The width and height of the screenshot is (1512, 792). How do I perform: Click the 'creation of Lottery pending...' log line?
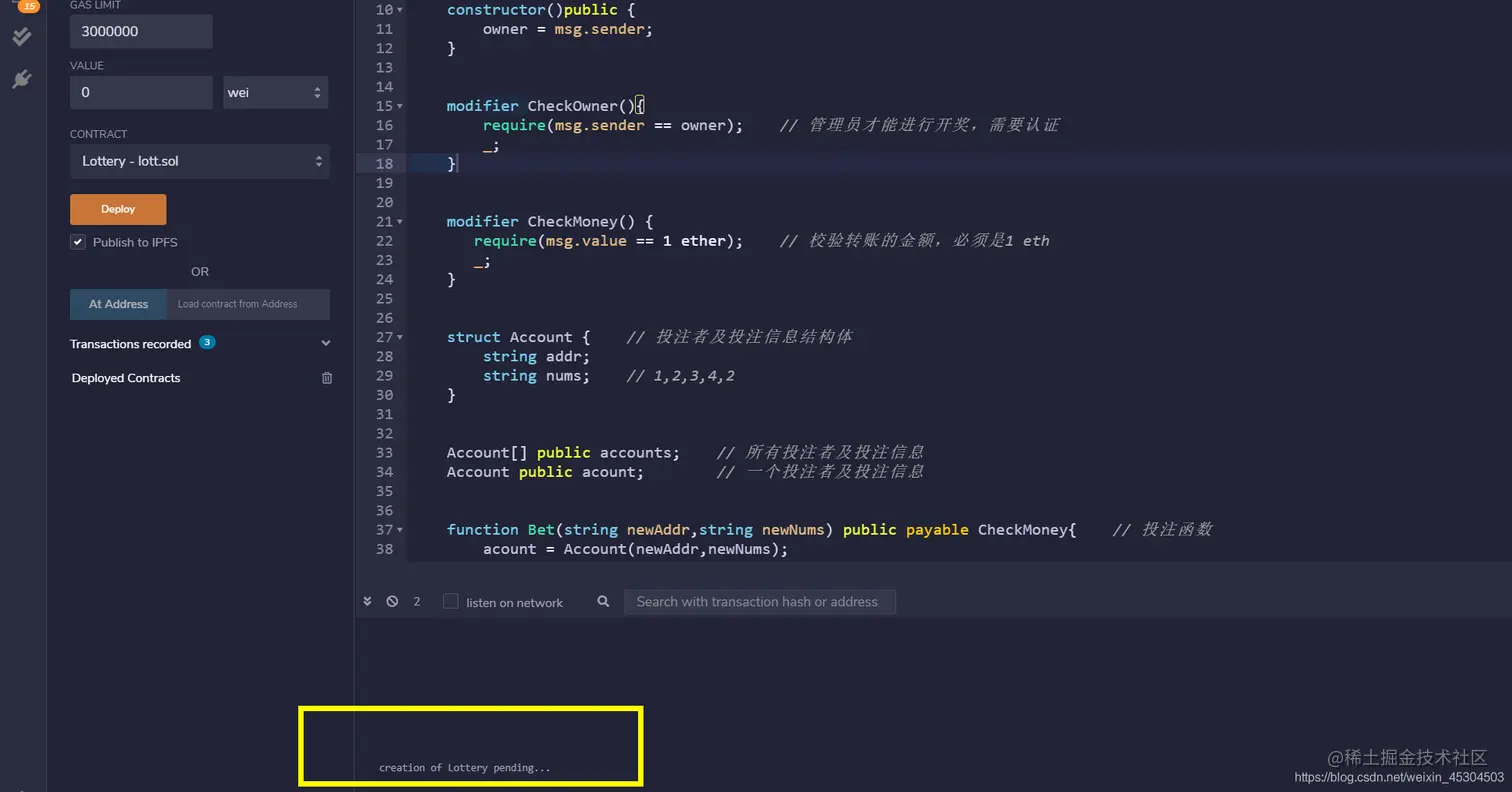coord(464,768)
